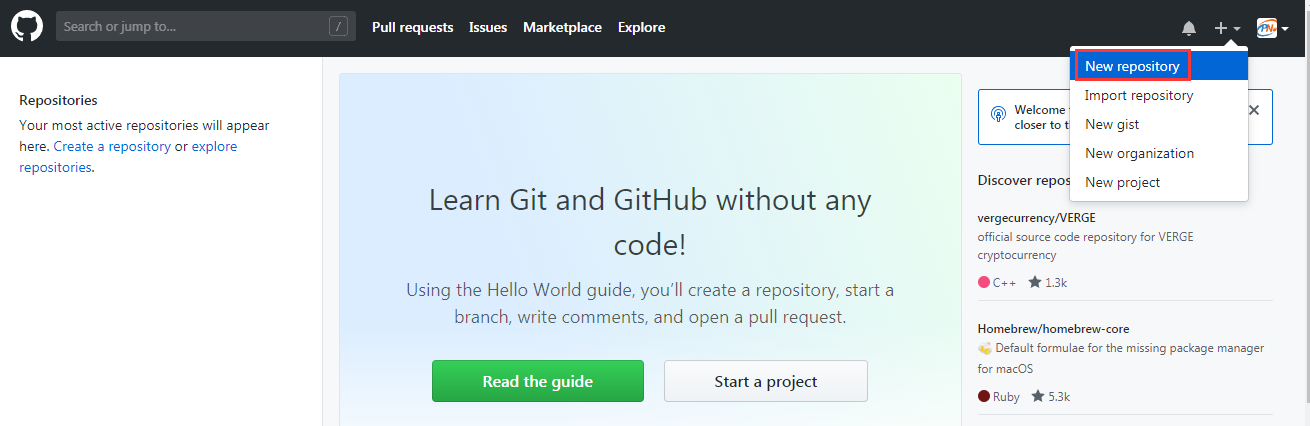Focus the Search or jump to field
The image size is (1310, 426).
205,27
